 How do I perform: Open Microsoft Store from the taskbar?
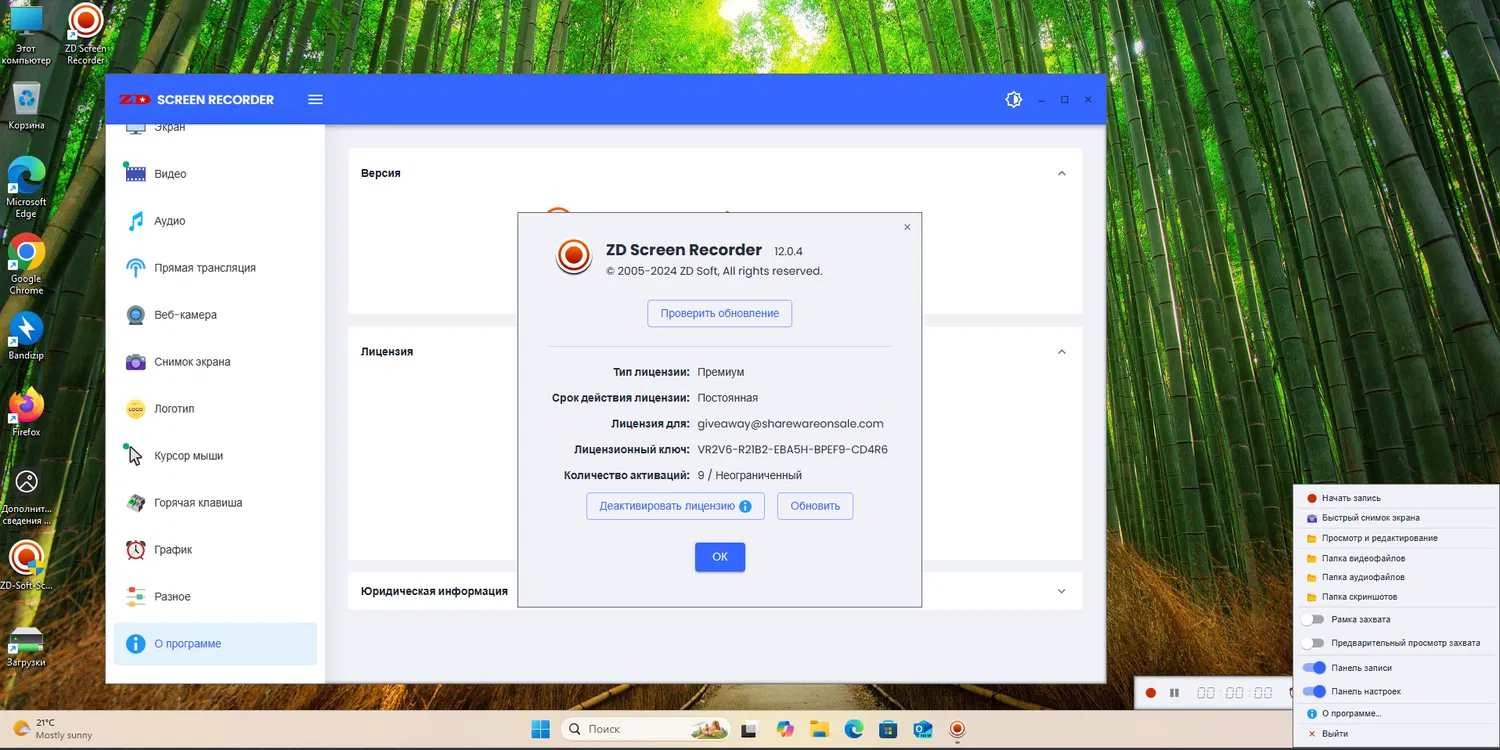point(888,729)
